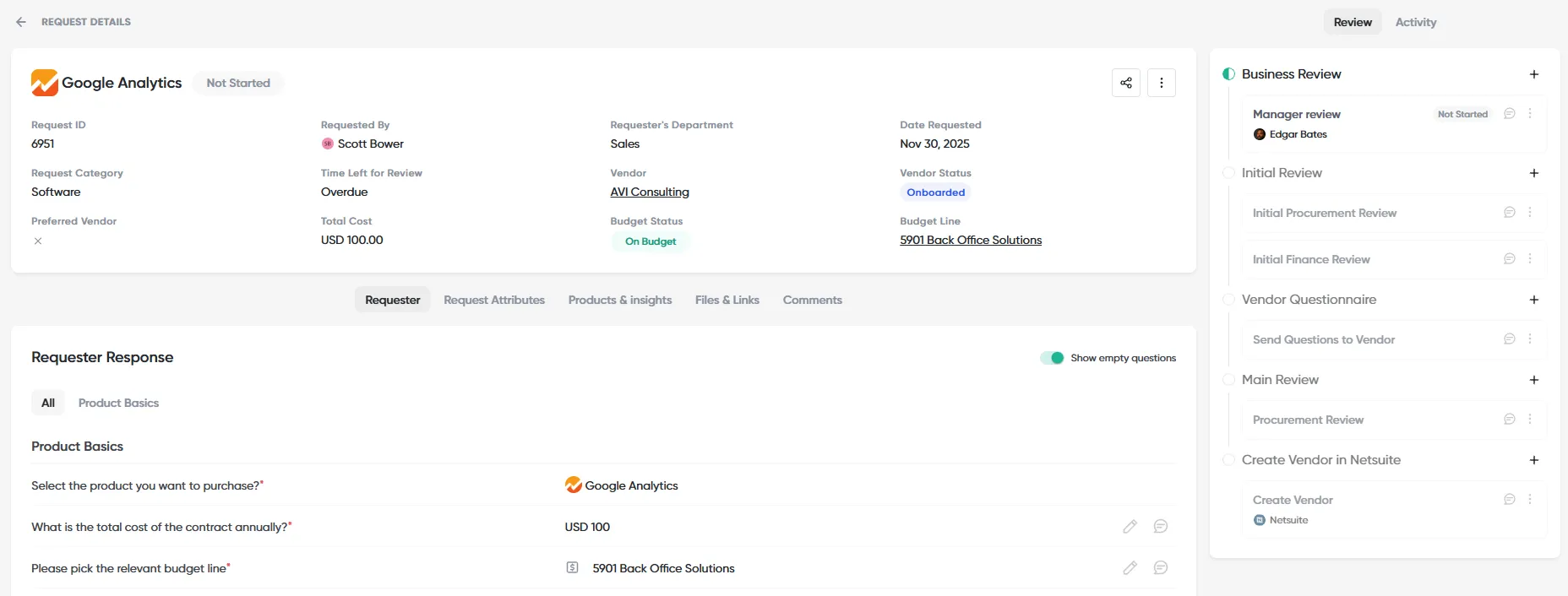
Task: Click the Onboarded vendor status badge
Action: click(935, 192)
